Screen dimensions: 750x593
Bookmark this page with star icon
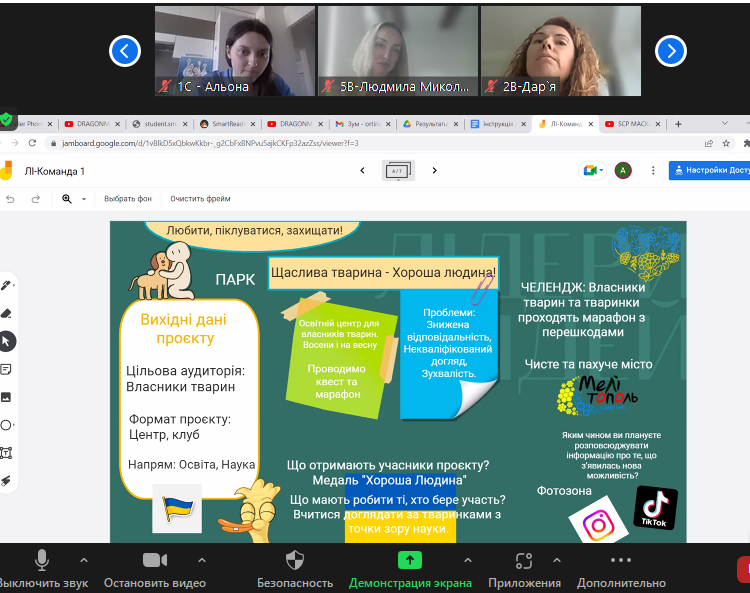coord(728,143)
